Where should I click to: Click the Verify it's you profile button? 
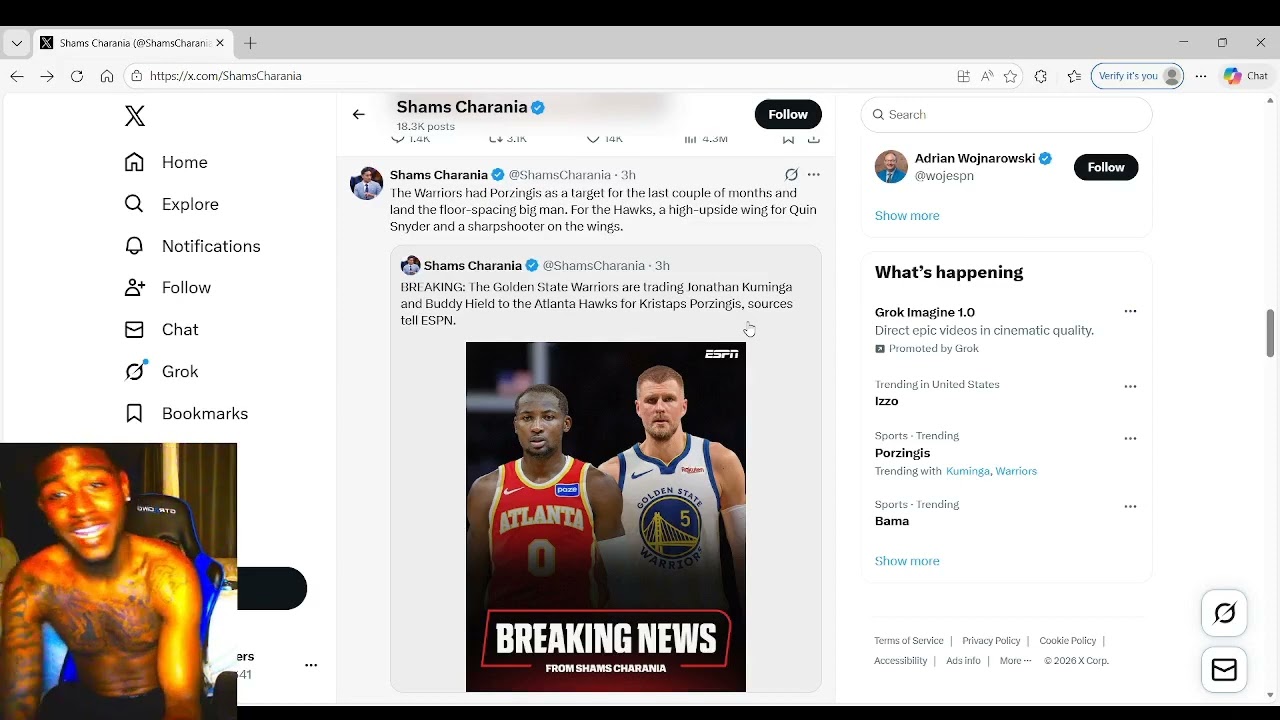1138,76
